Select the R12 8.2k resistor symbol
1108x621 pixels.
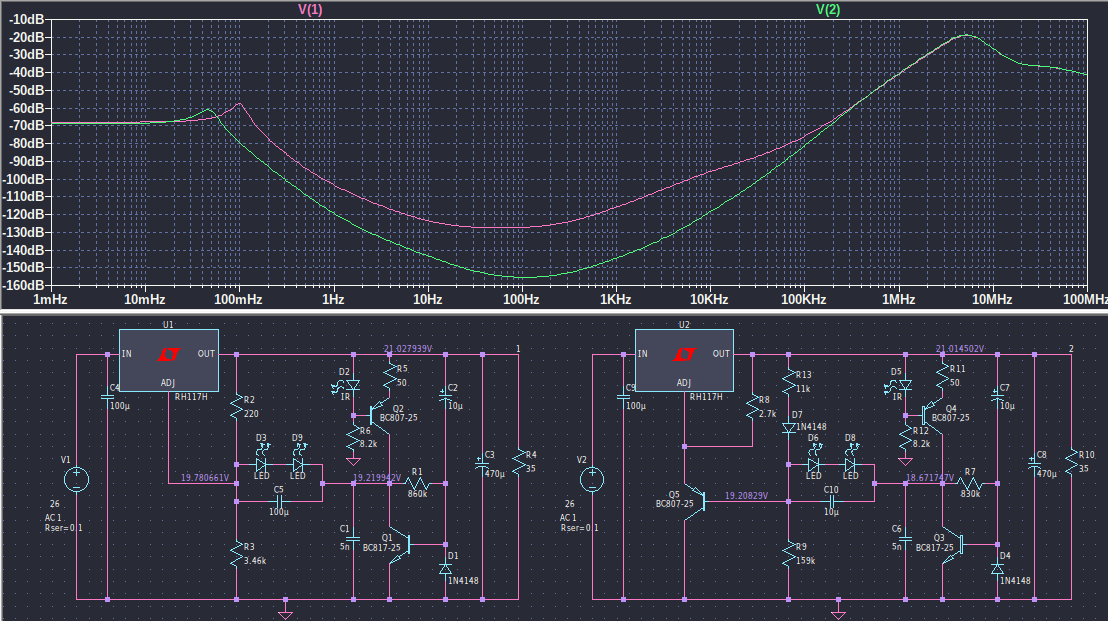click(906, 439)
